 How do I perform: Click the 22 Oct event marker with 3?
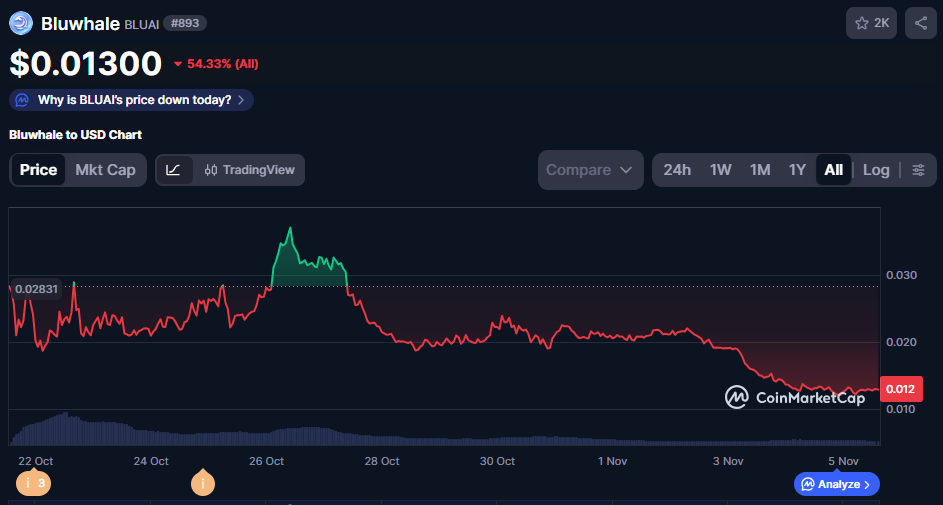coord(34,483)
